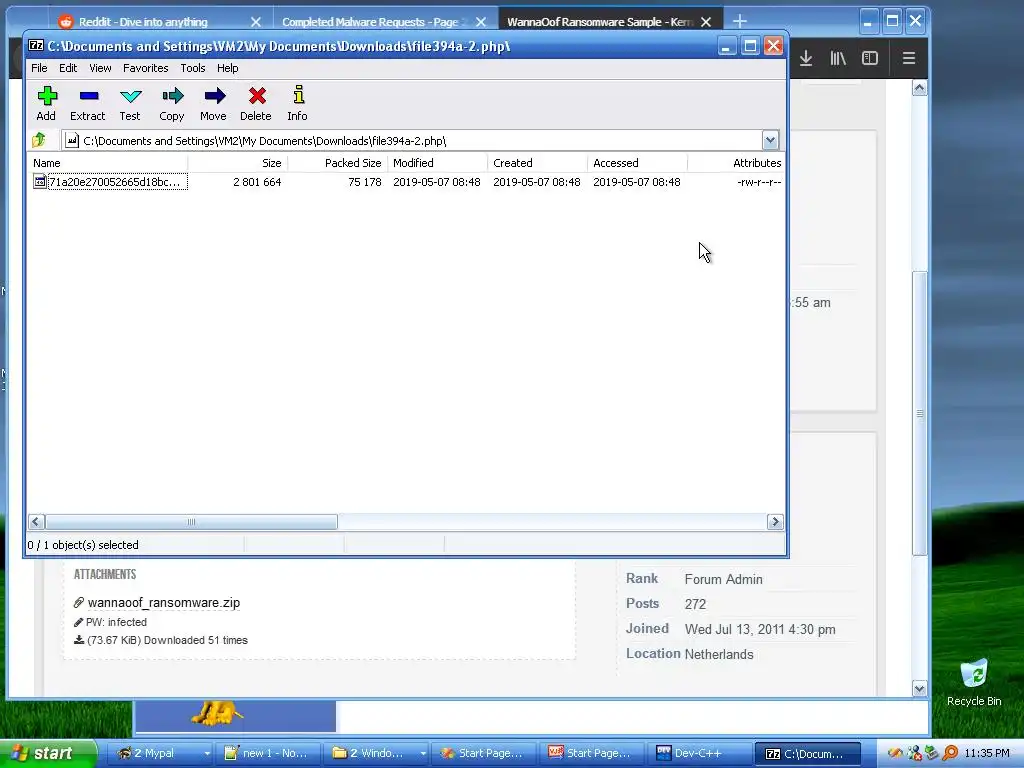Sort by Accessed column header
The image size is (1024, 768).
(x=637, y=163)
